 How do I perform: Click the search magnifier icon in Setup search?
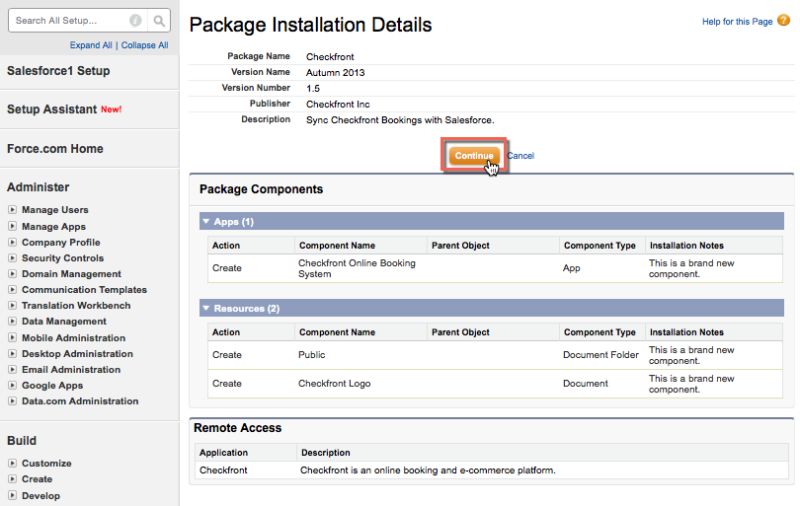click(159, 20)
